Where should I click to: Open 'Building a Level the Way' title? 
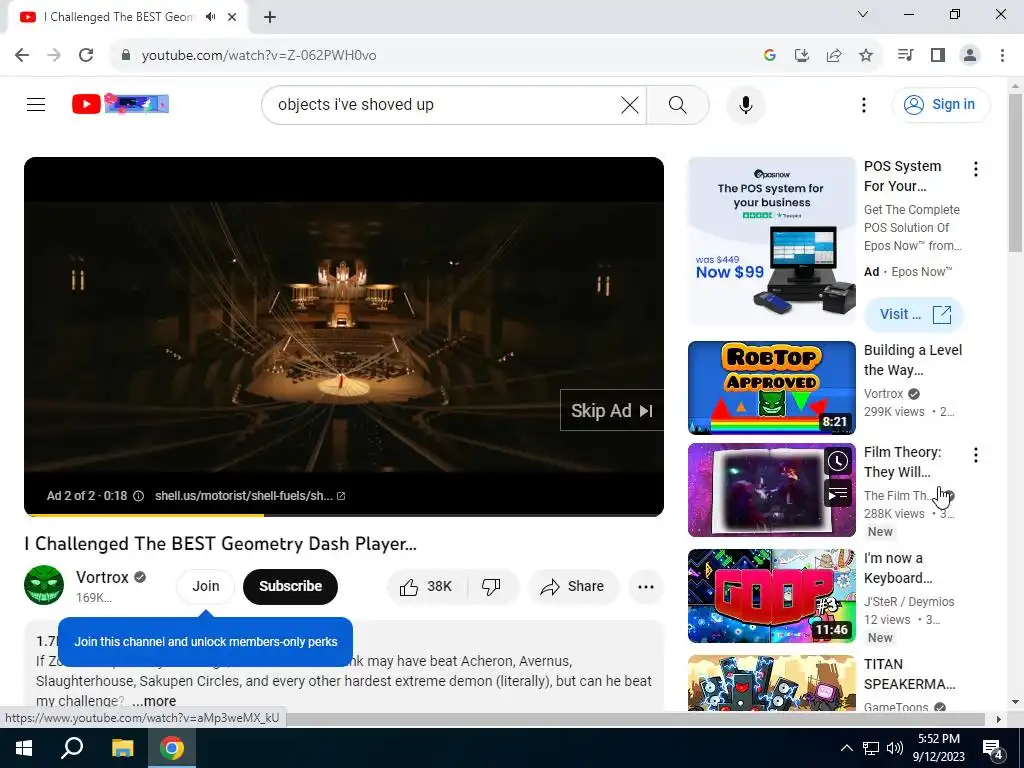[912, 360]
